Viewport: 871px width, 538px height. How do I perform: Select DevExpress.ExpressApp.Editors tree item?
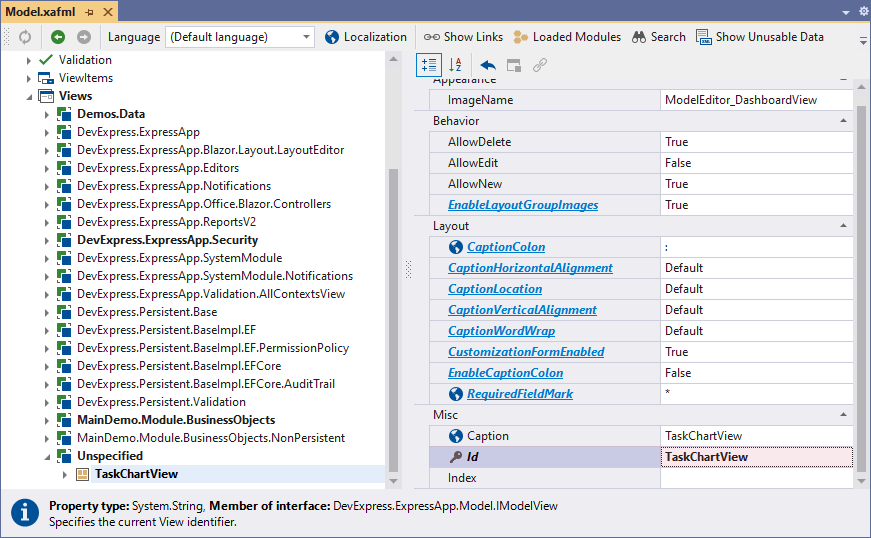158,168
